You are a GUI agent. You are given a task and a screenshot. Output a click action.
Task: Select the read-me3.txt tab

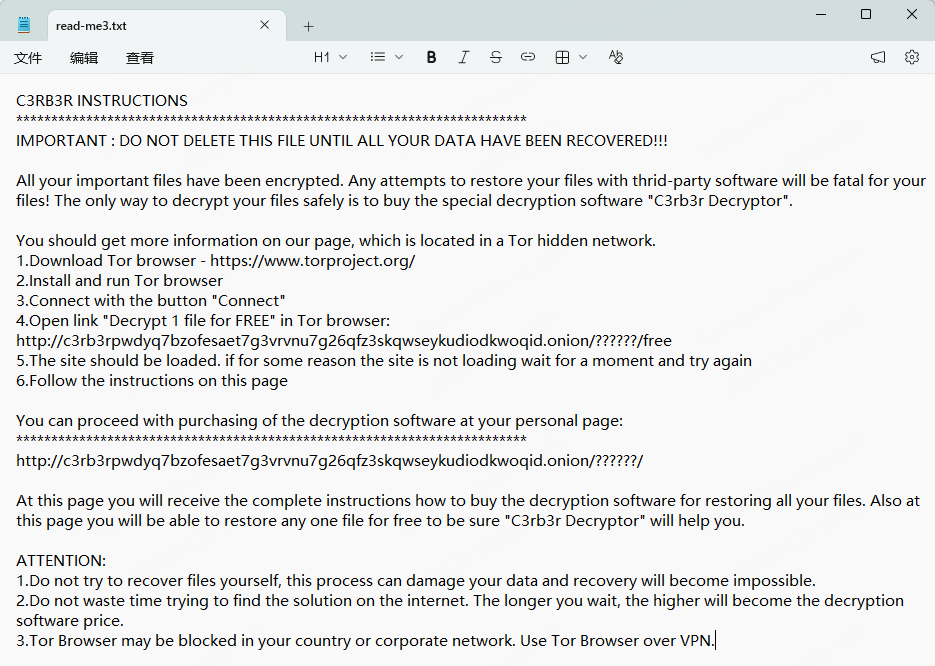[166, 26]
